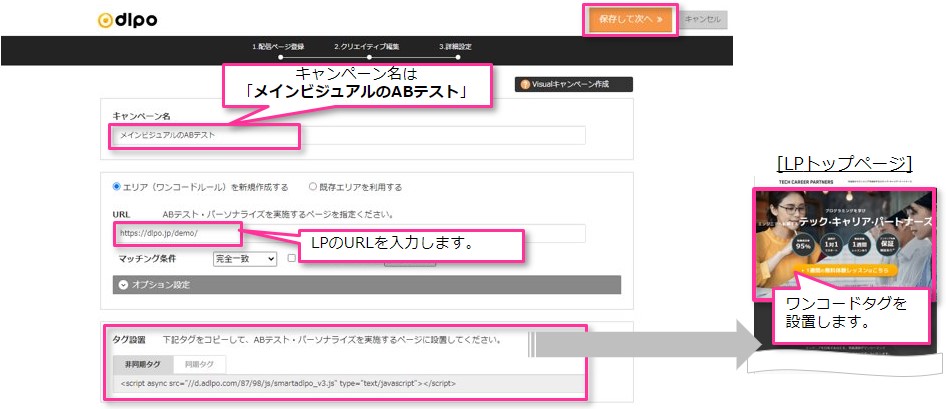Switch to the 非同期タグ tab

[143, 364]
